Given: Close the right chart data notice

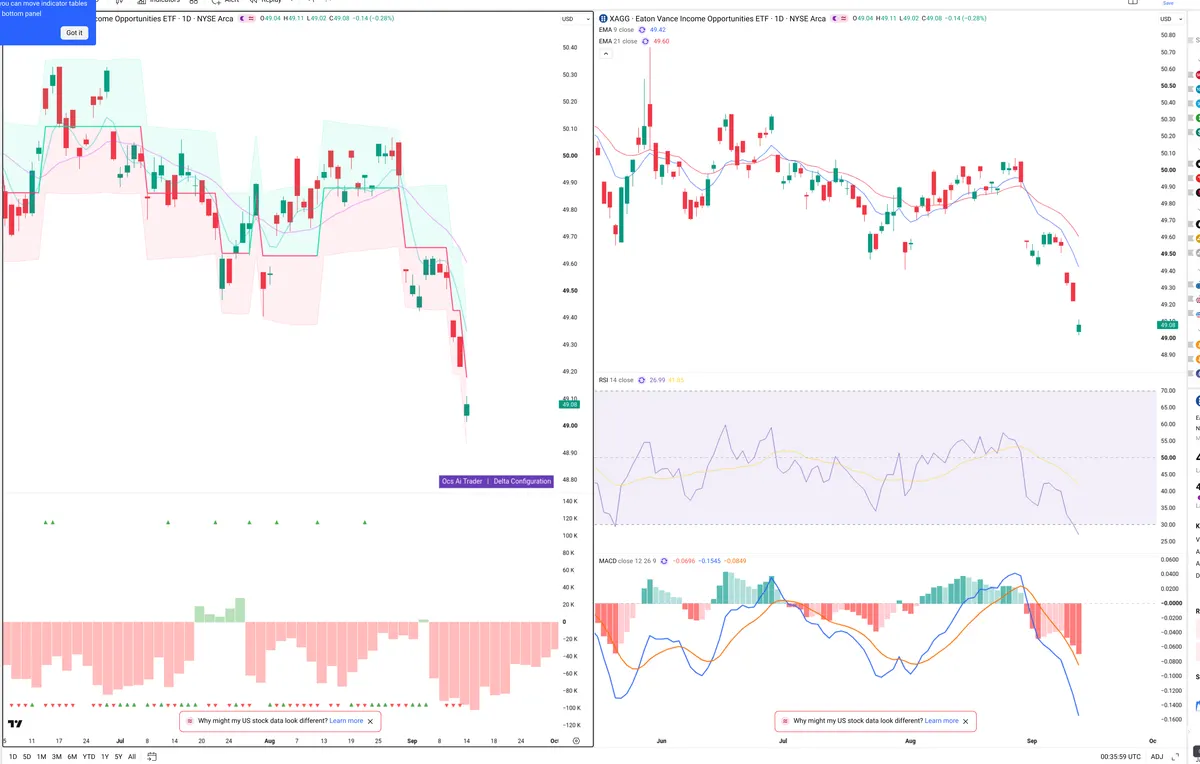Looking at the screenshot, I should (x=965, y=720).
